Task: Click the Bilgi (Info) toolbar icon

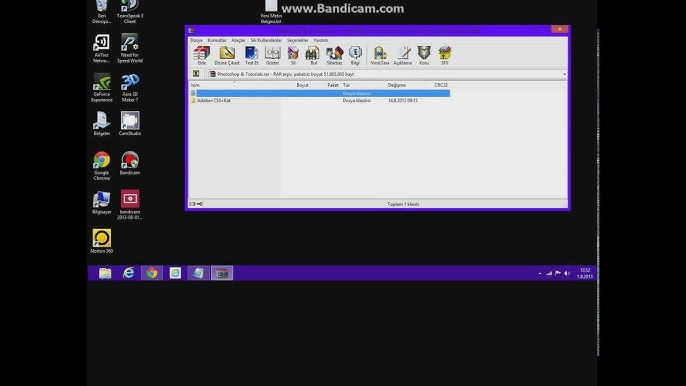Action: 355,56
